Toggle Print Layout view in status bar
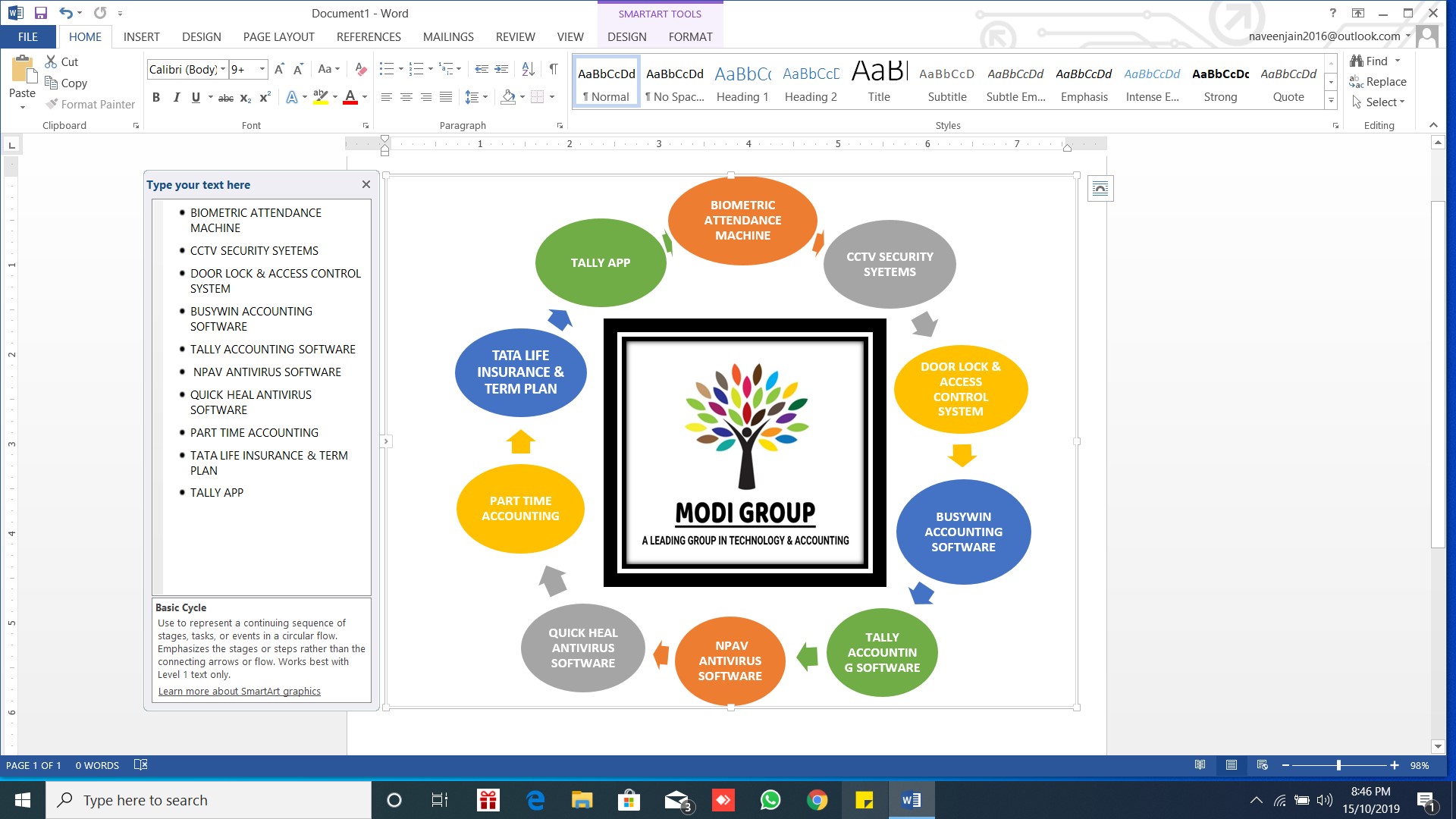The width and height of the screenshot is (1456, 819). [1232, 765]
